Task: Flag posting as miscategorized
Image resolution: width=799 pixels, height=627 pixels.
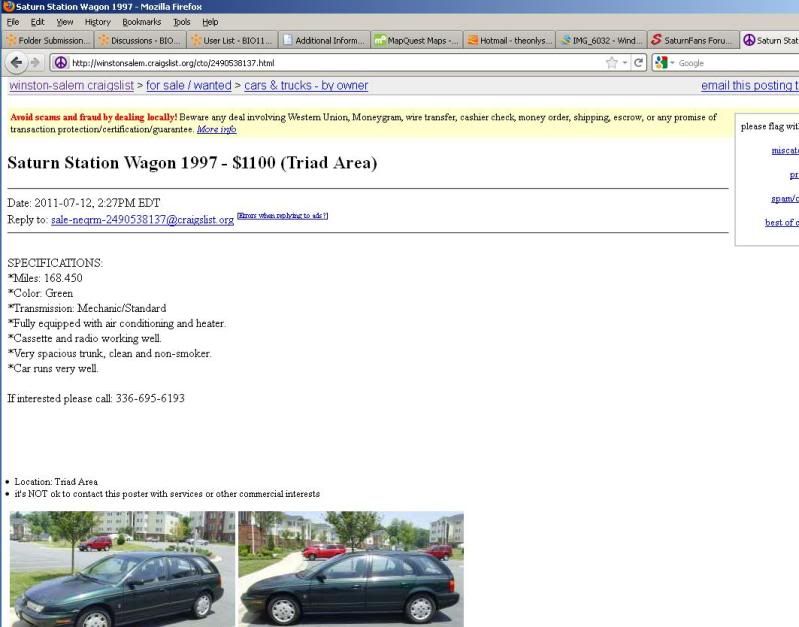Action: (785, 150)
